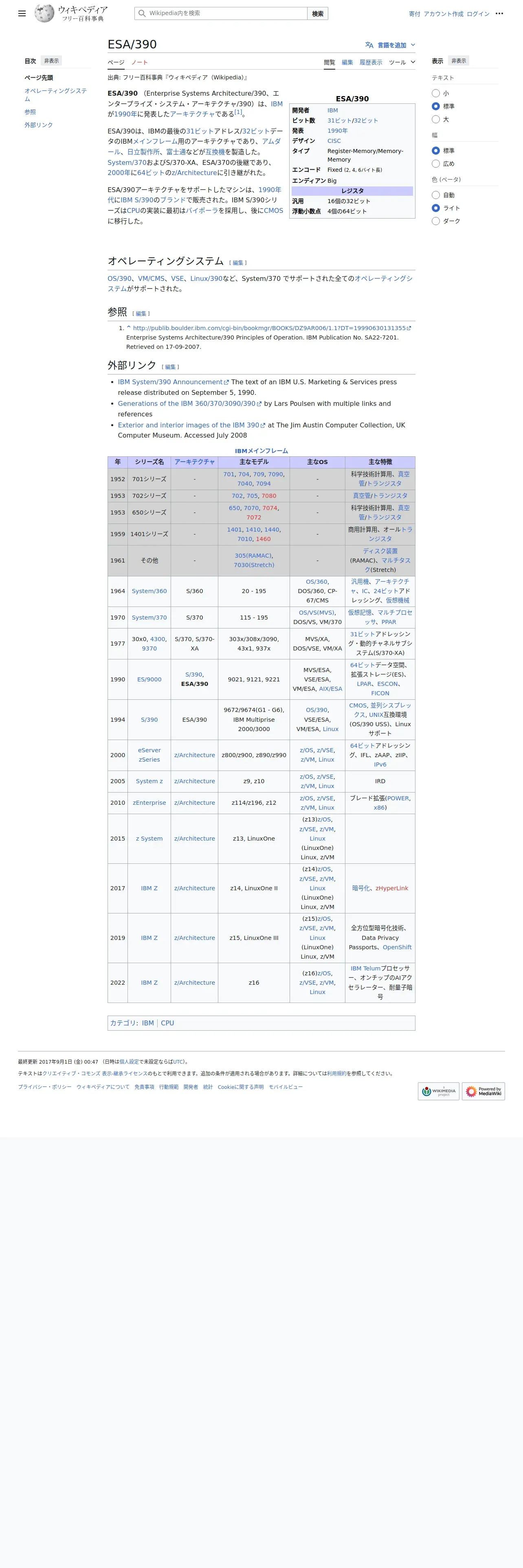Switch to the ページ tab
Screen dimensions: 523x1568
coord(116,62)
